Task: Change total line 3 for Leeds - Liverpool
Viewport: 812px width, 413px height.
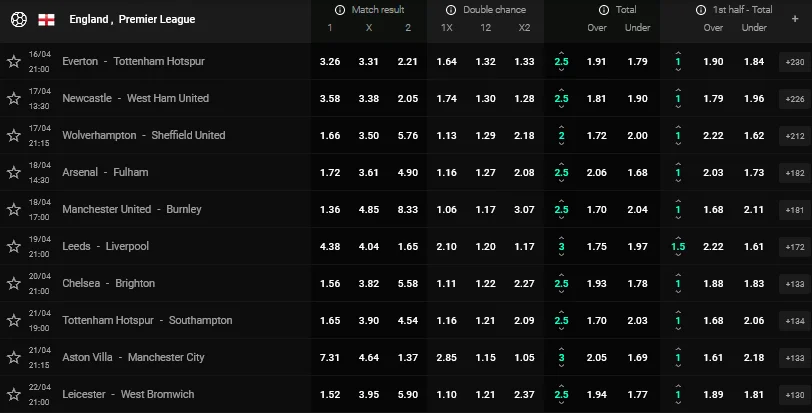Action: (561, 246)
